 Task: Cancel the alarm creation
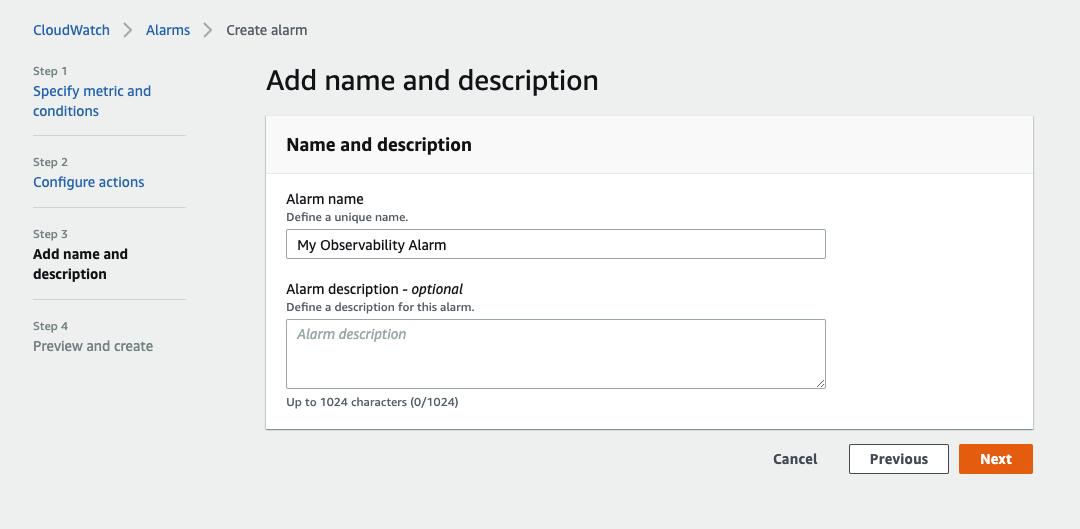click(795, 459)
